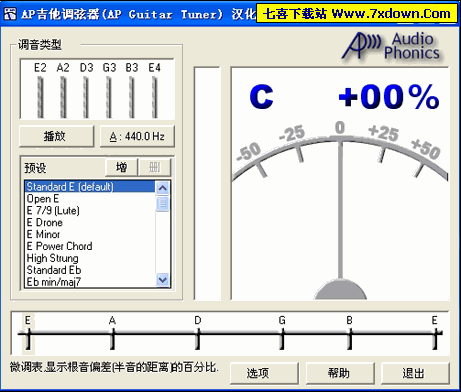Select the E2 string bar

tap(40, 97)
